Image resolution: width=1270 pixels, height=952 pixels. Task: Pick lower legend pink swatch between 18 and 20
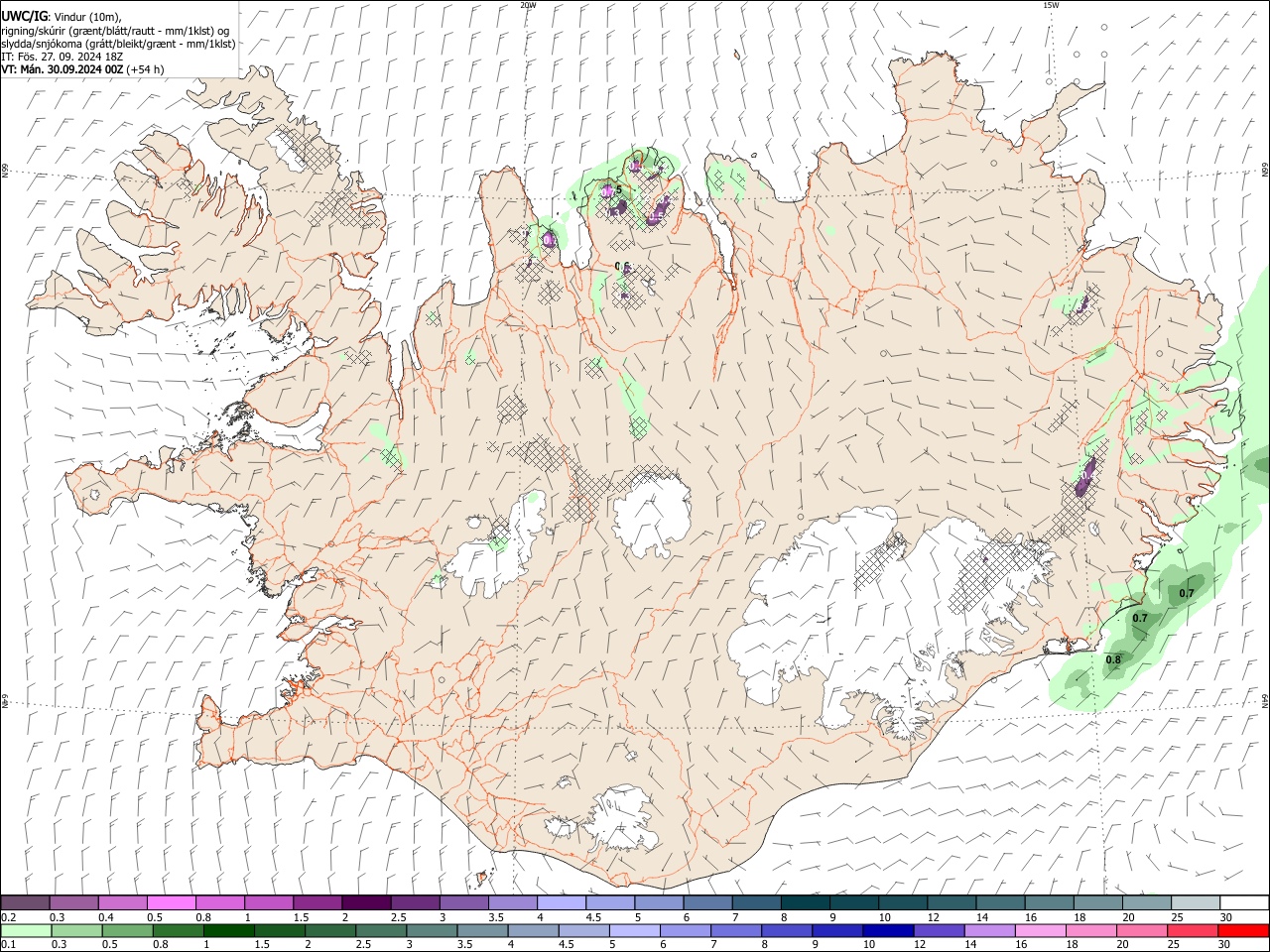pyautogui.click(x=1091, y=930)
